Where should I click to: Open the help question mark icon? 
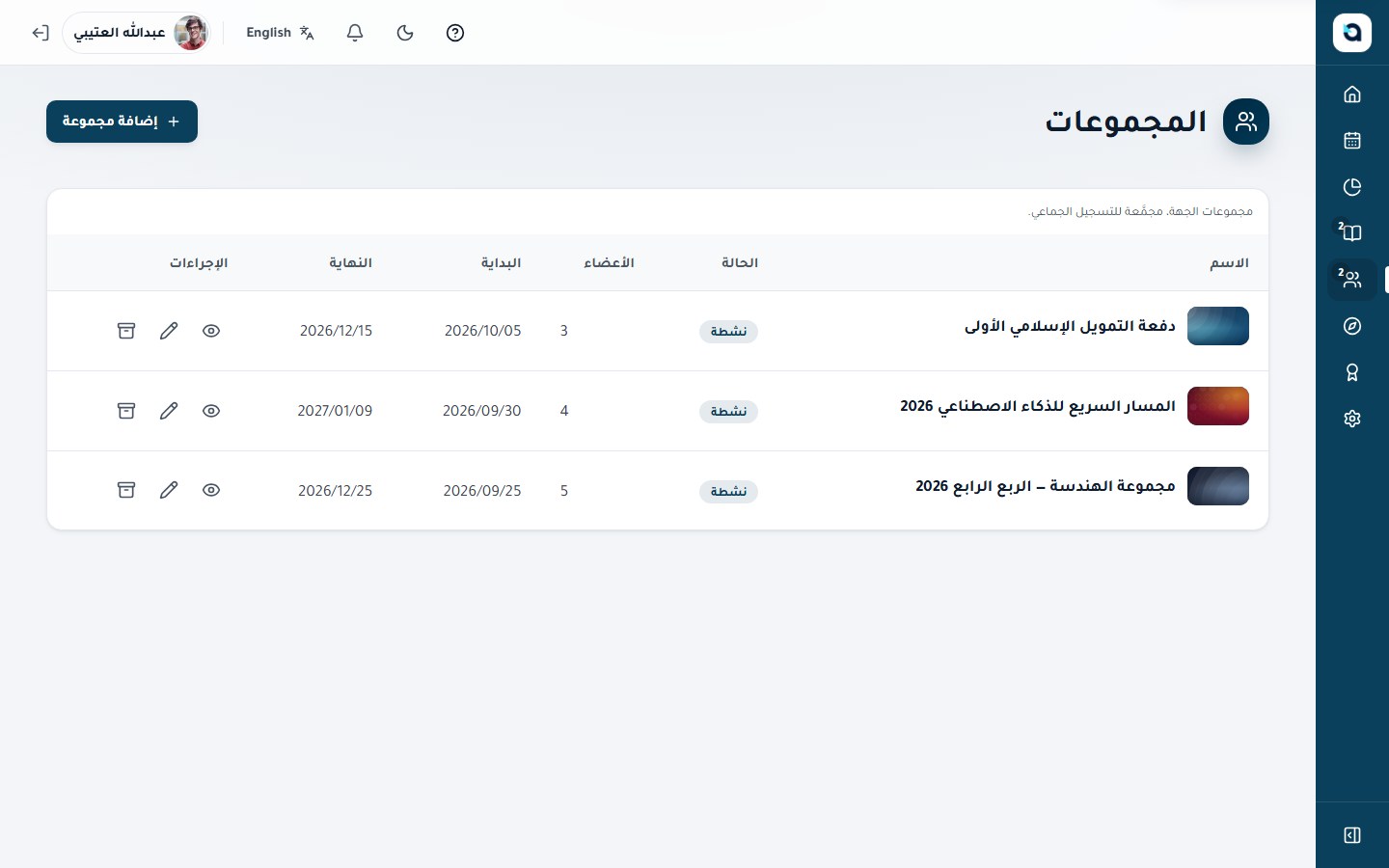[455, 33]
